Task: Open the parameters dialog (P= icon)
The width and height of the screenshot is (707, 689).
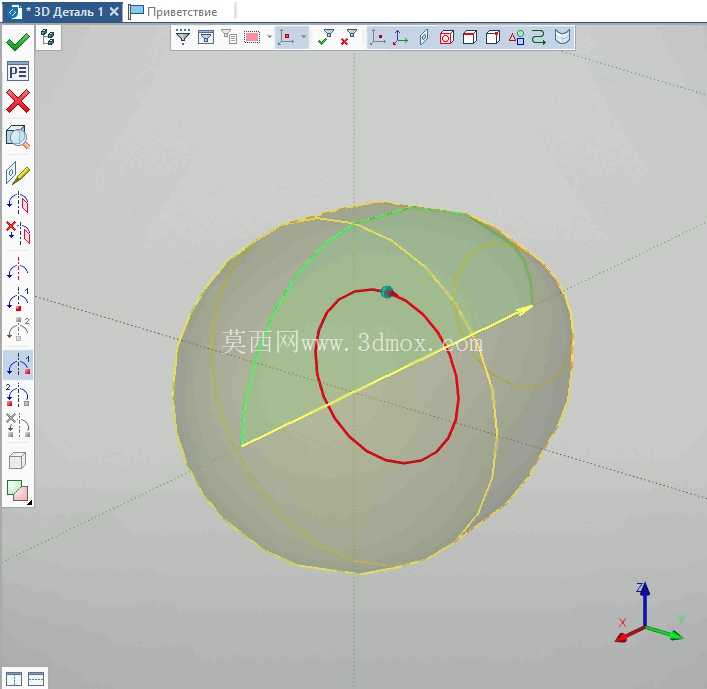Action: click(x=18, y=72)
